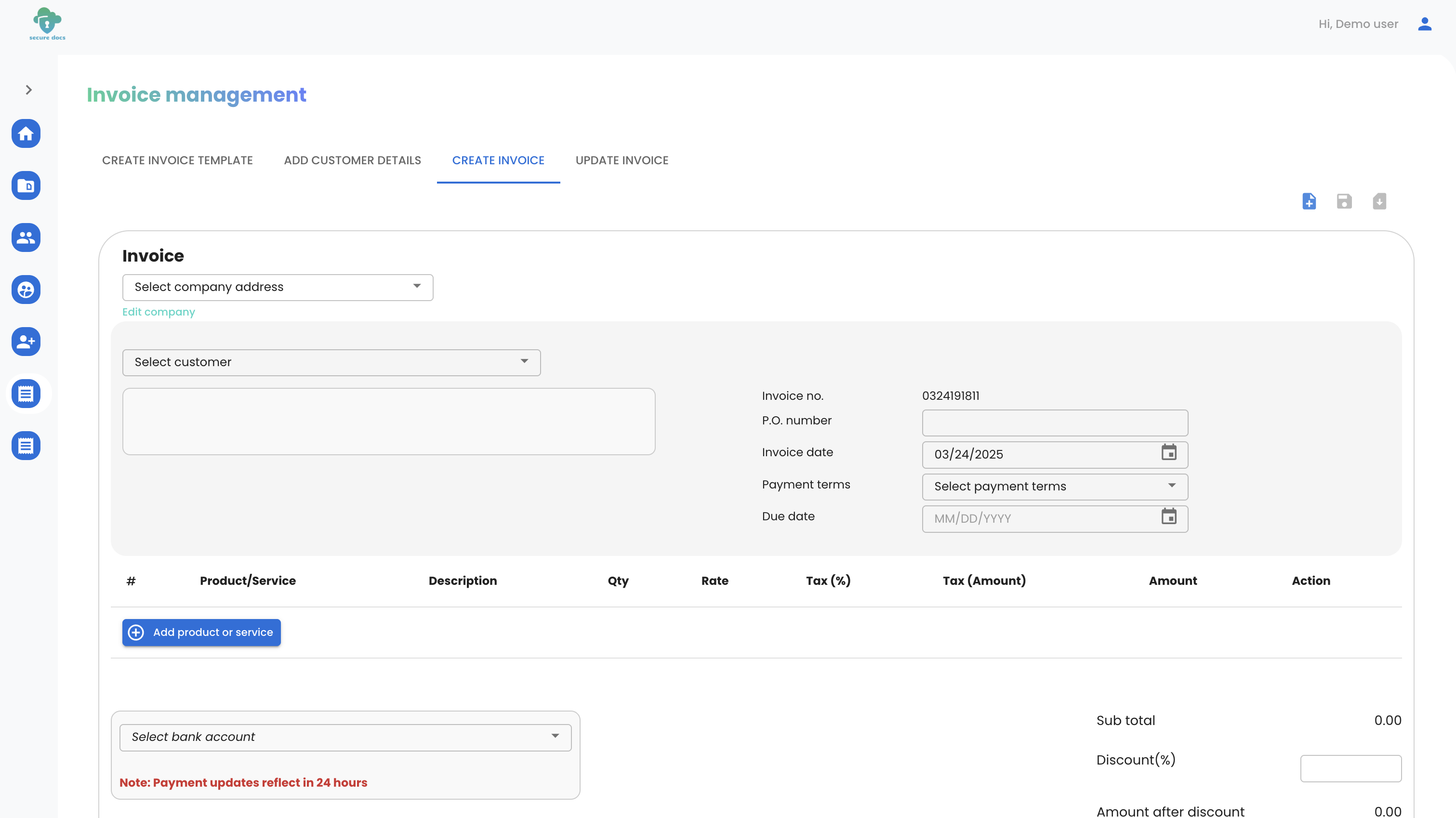The image size is (1456, 818).
Task: Click the Hi, Demo user greeting
Action: click(x=1358, y=24)
